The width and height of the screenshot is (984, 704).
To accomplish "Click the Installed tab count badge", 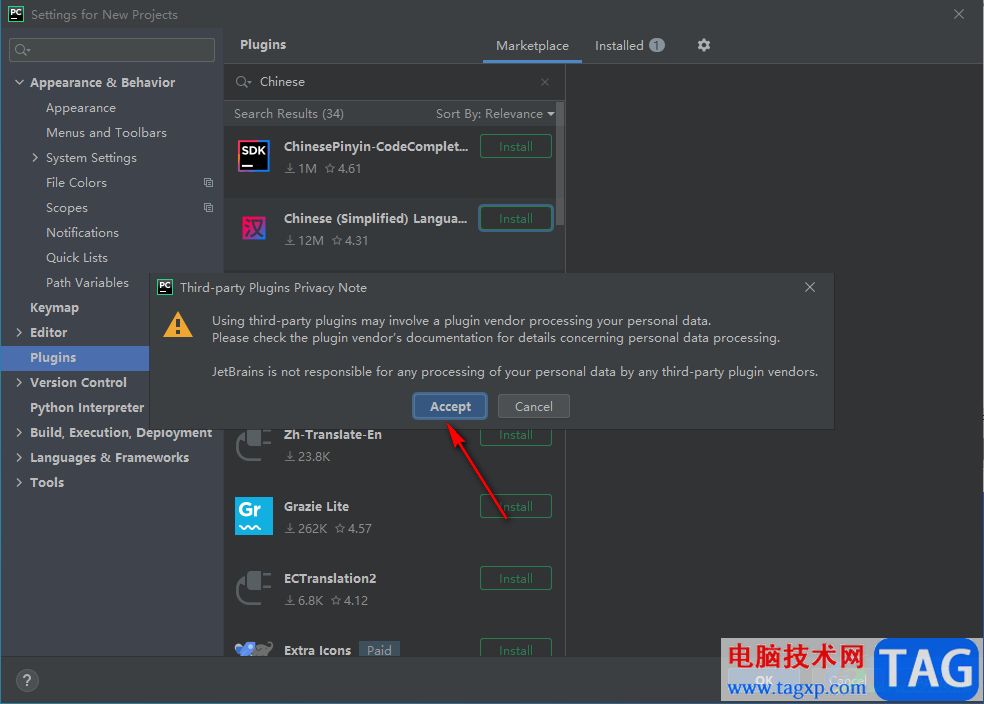I will [656, 45].
